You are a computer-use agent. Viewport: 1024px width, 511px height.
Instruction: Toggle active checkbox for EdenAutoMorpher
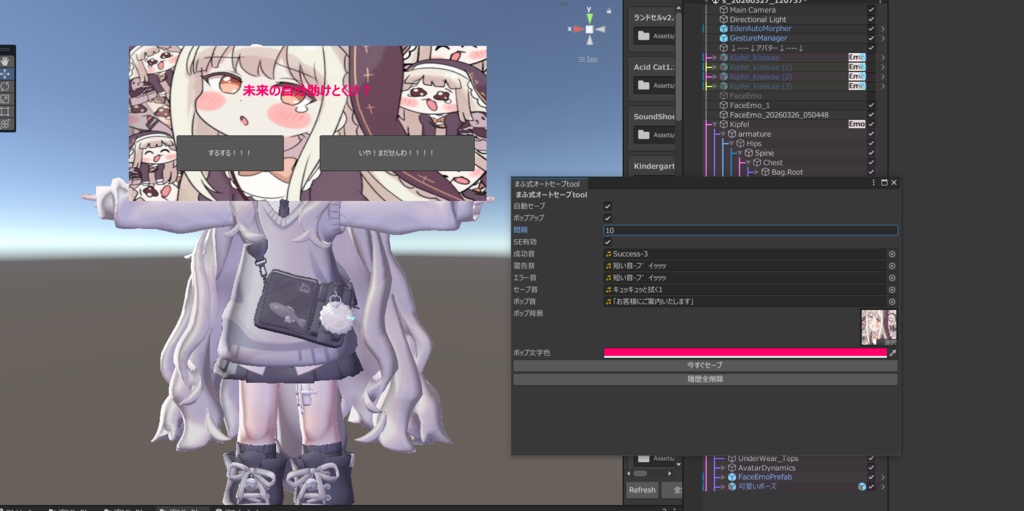click(x=871, y=29)
